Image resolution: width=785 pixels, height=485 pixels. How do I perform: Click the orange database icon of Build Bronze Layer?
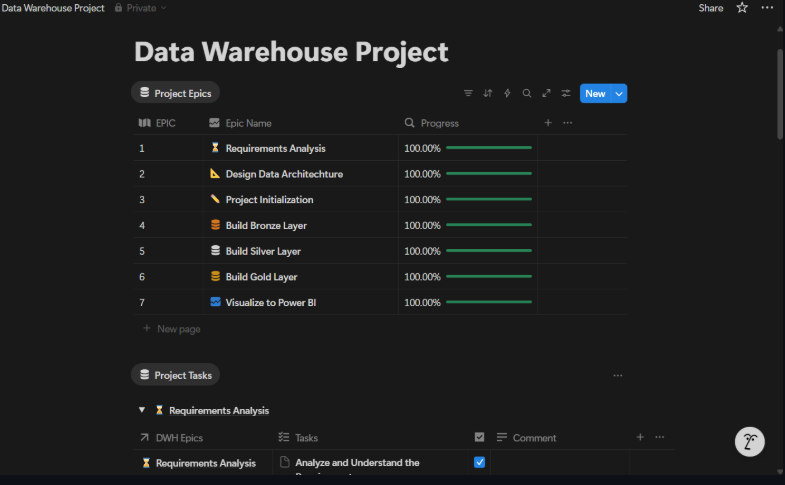(215, 225)
